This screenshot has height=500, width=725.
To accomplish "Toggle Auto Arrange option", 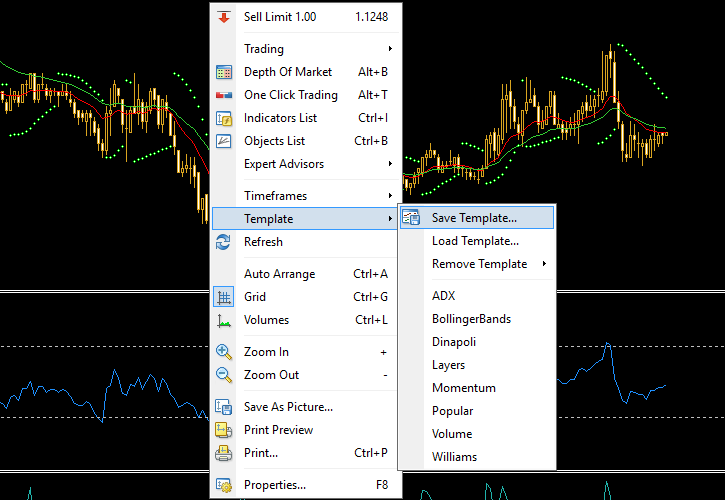I will [306, 274].
